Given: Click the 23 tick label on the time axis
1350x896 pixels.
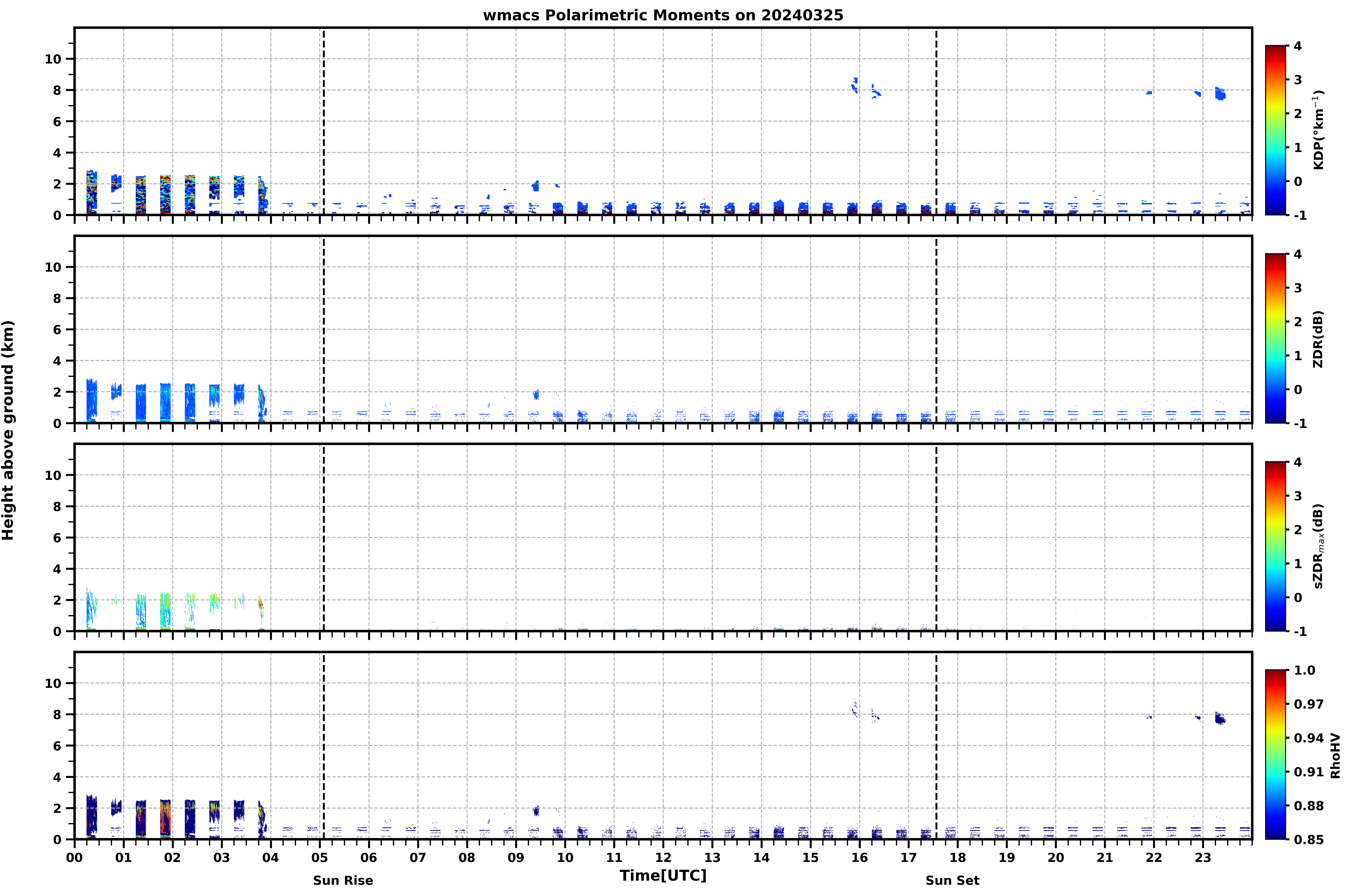Looking at the screenshot, I should click(x=1203, y=858).
